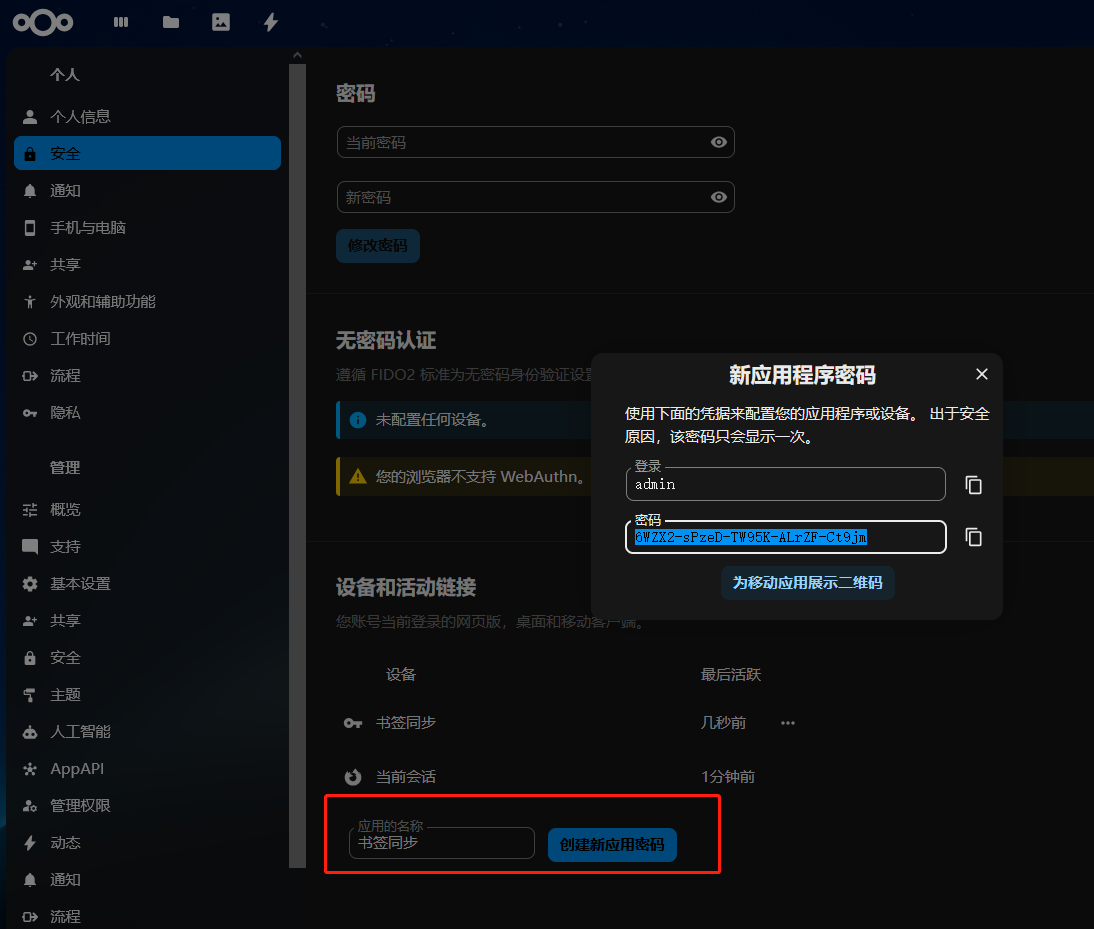Click the sidebar scroll-up arrow
The image size is (1094, 929).
[297, 54]
